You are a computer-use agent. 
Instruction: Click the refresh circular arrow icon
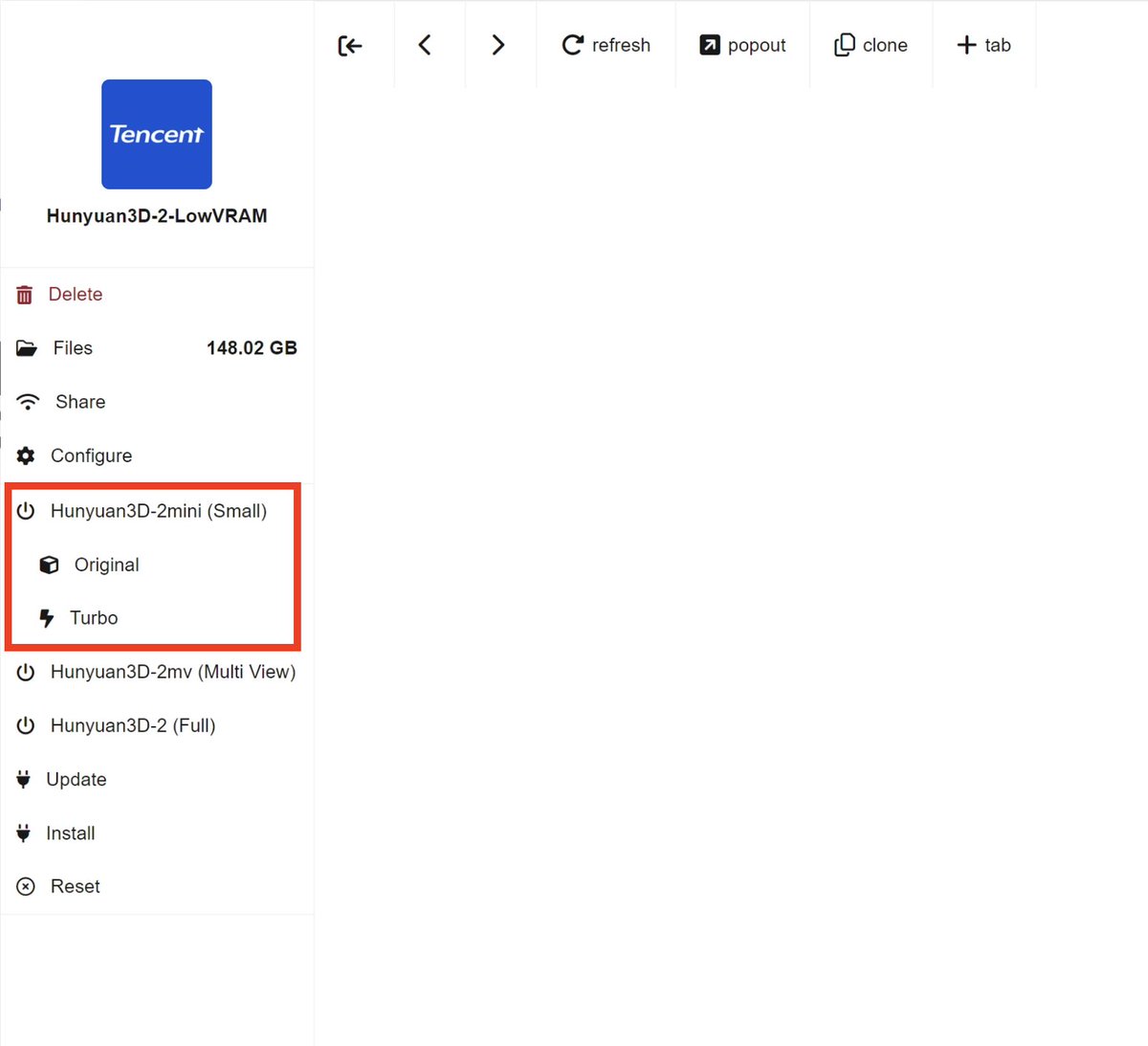pyautogui.click(x=572, y=45)
